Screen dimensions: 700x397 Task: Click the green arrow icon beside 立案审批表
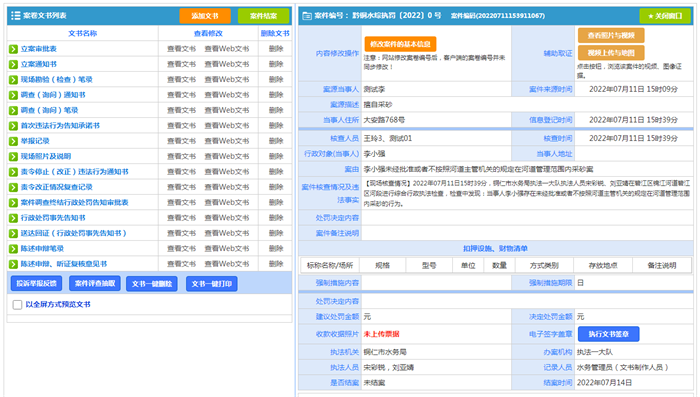(x=13, y=49)
